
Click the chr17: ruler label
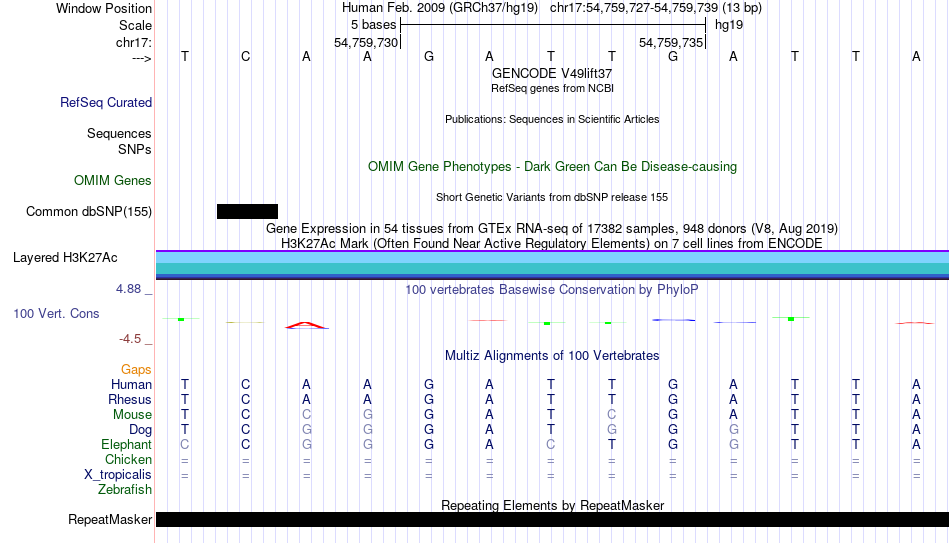pos(133,42)
